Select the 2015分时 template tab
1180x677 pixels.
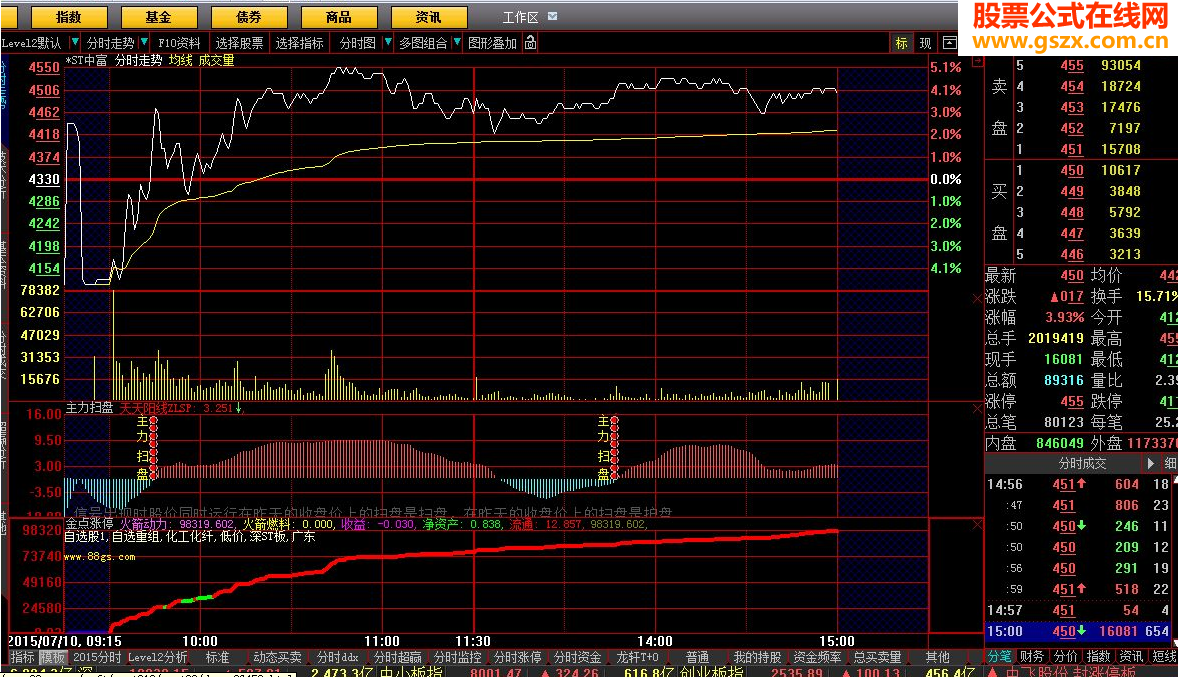coord(97,657)
